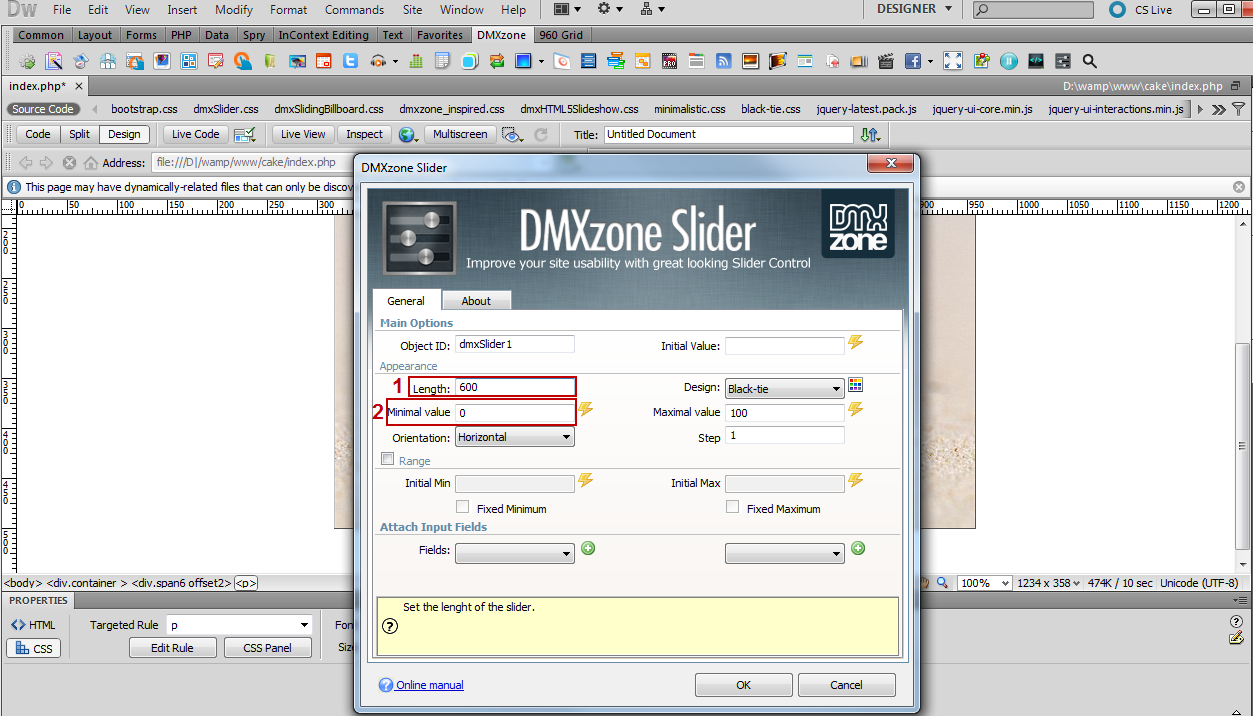1253x716 pixels.
Task: Switch to Split view
Action: click(x=79, y=134)
